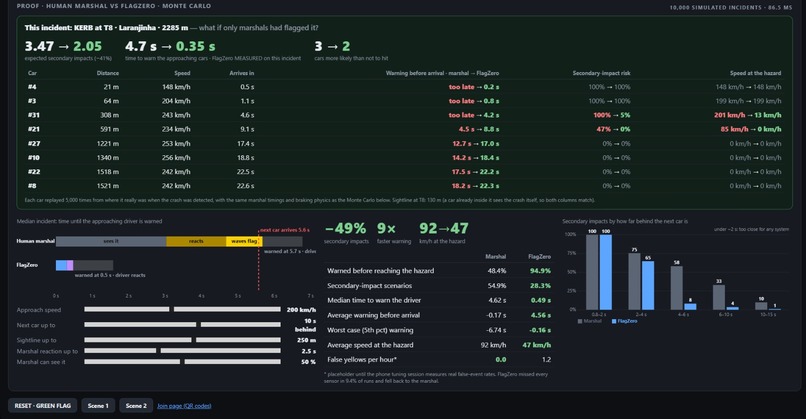The width and height of the screenshot is (806, 419).
Task: Click the '4.5 s → 8.8 s' warning cell
Action: (479, 130)
